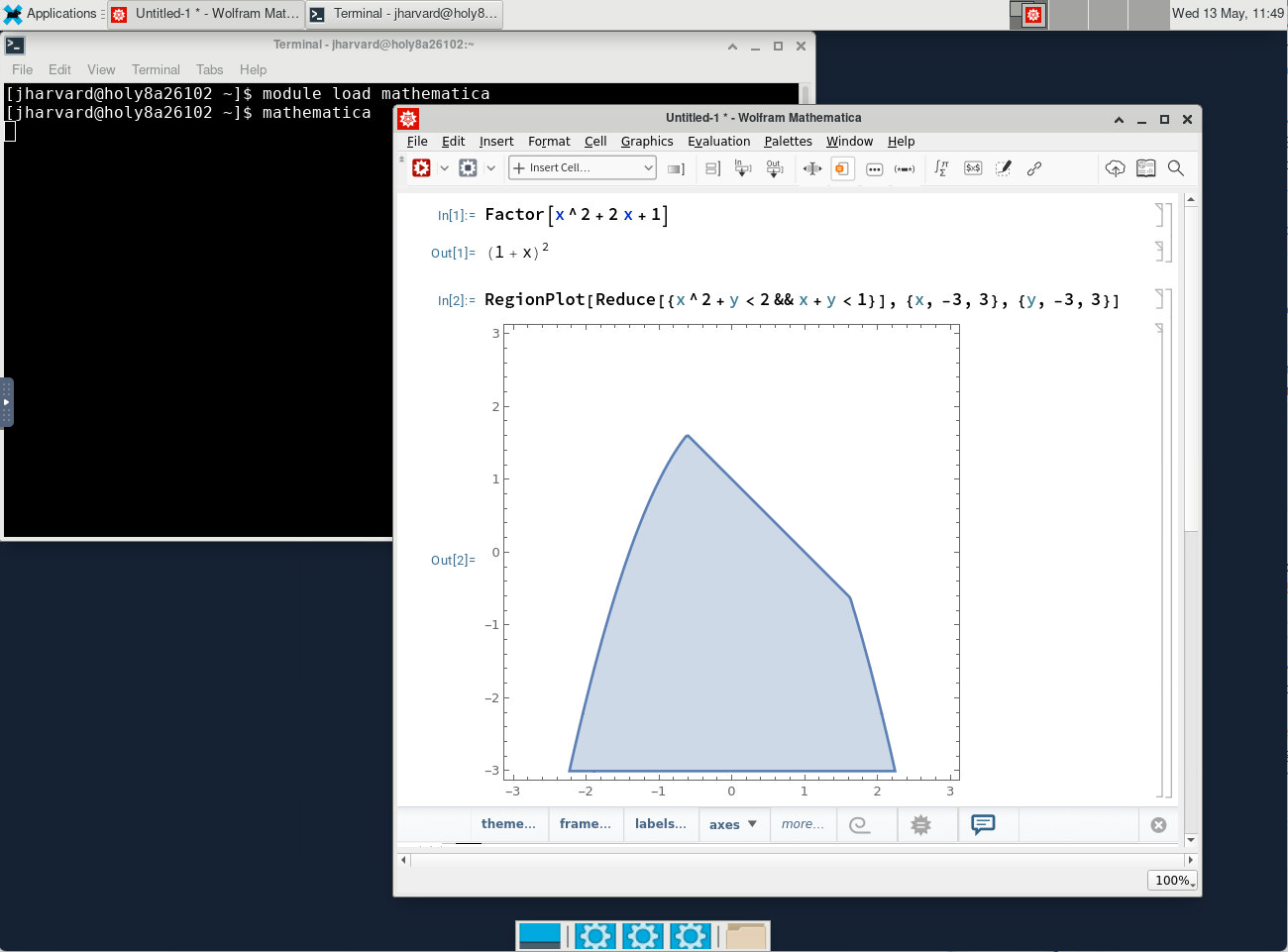This screenshot has height=952, width=1288.
Task: Open the 100% magnification dropdown
Action: coord(1173,881)
